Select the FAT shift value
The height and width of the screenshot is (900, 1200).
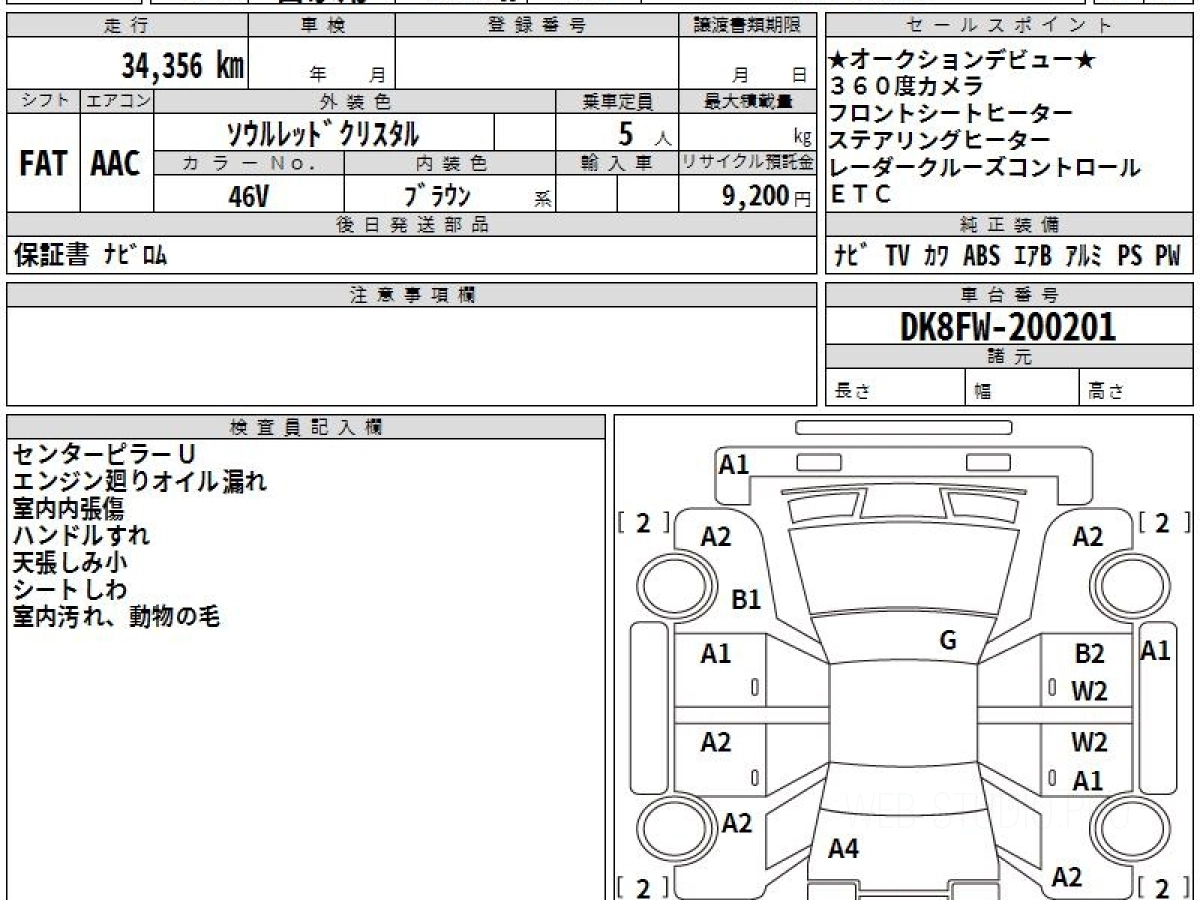42,164
